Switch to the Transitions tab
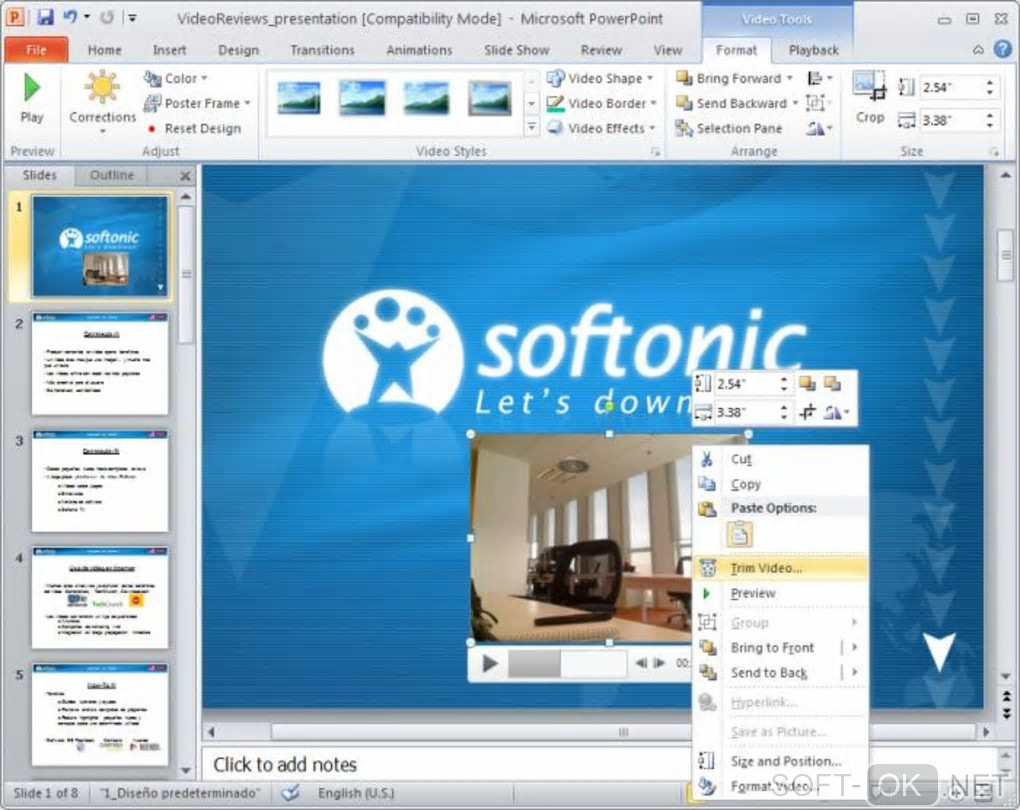 (322, 50)
